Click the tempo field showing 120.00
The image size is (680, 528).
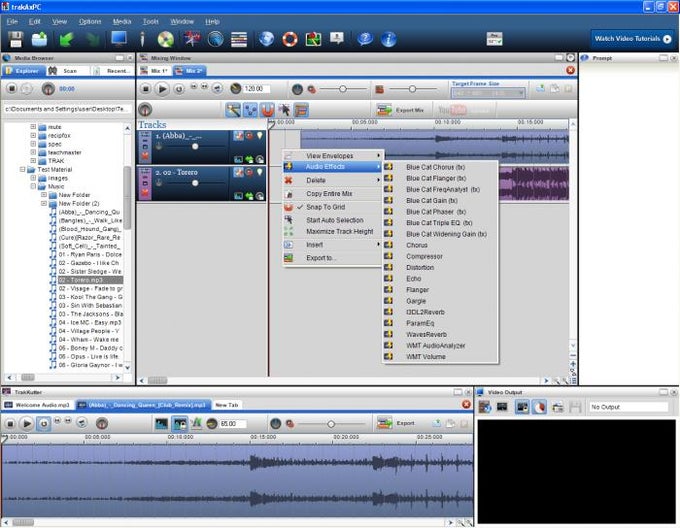[256, 89]
